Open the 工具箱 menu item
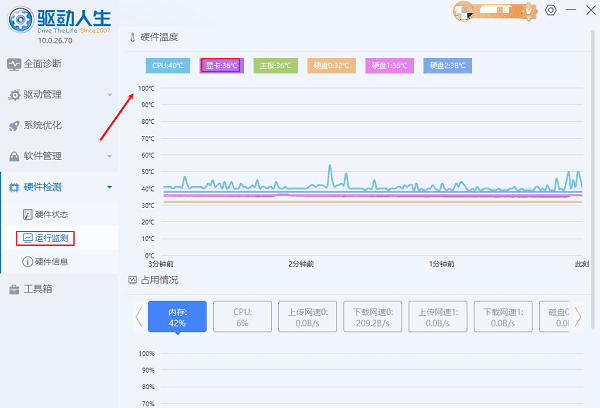The image size is (600, 408). 59,289
